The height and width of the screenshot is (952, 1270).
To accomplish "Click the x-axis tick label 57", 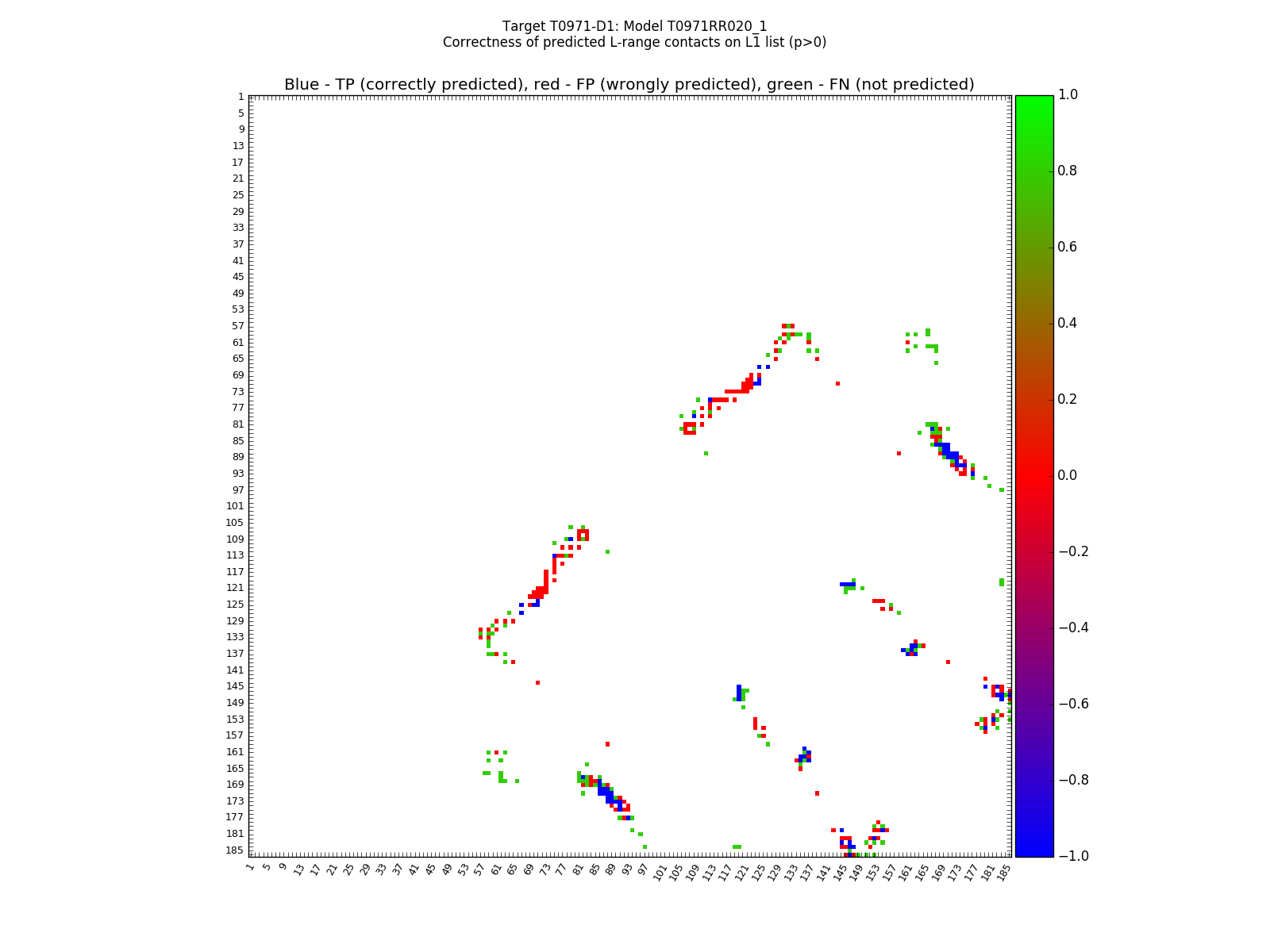I will pos(479,870).
